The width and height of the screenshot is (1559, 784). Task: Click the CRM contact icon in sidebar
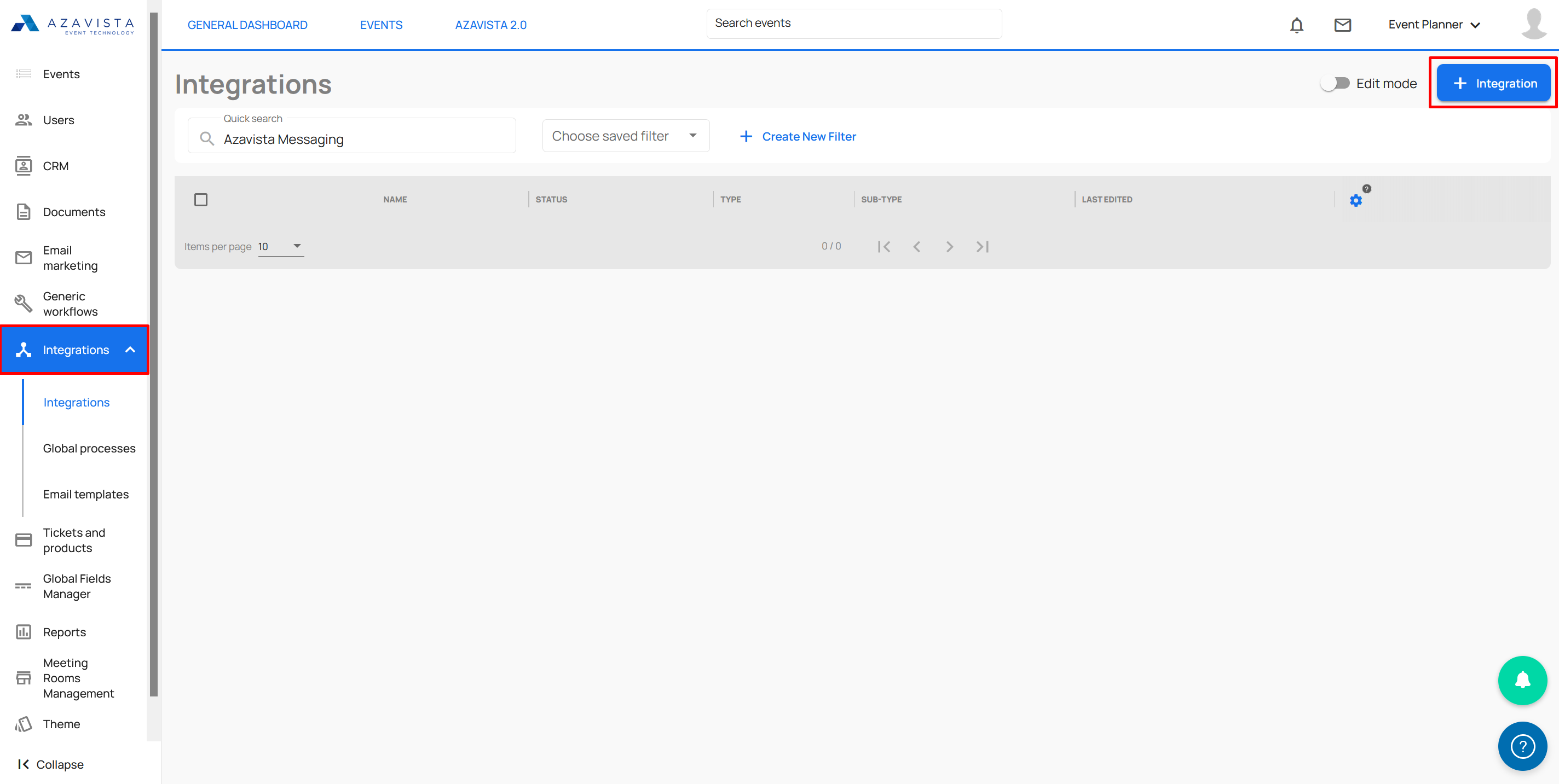coord(24,166)
